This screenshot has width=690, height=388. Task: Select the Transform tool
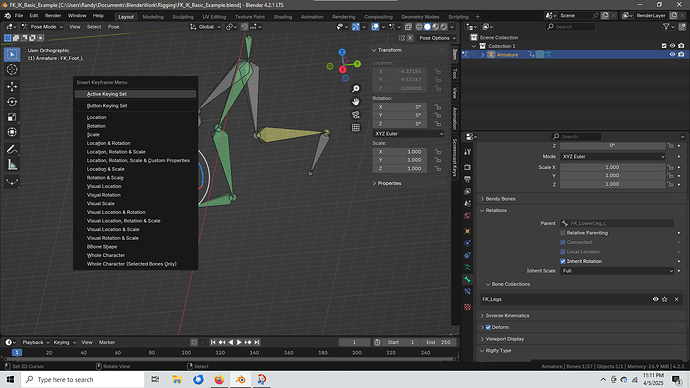point(12,132)
